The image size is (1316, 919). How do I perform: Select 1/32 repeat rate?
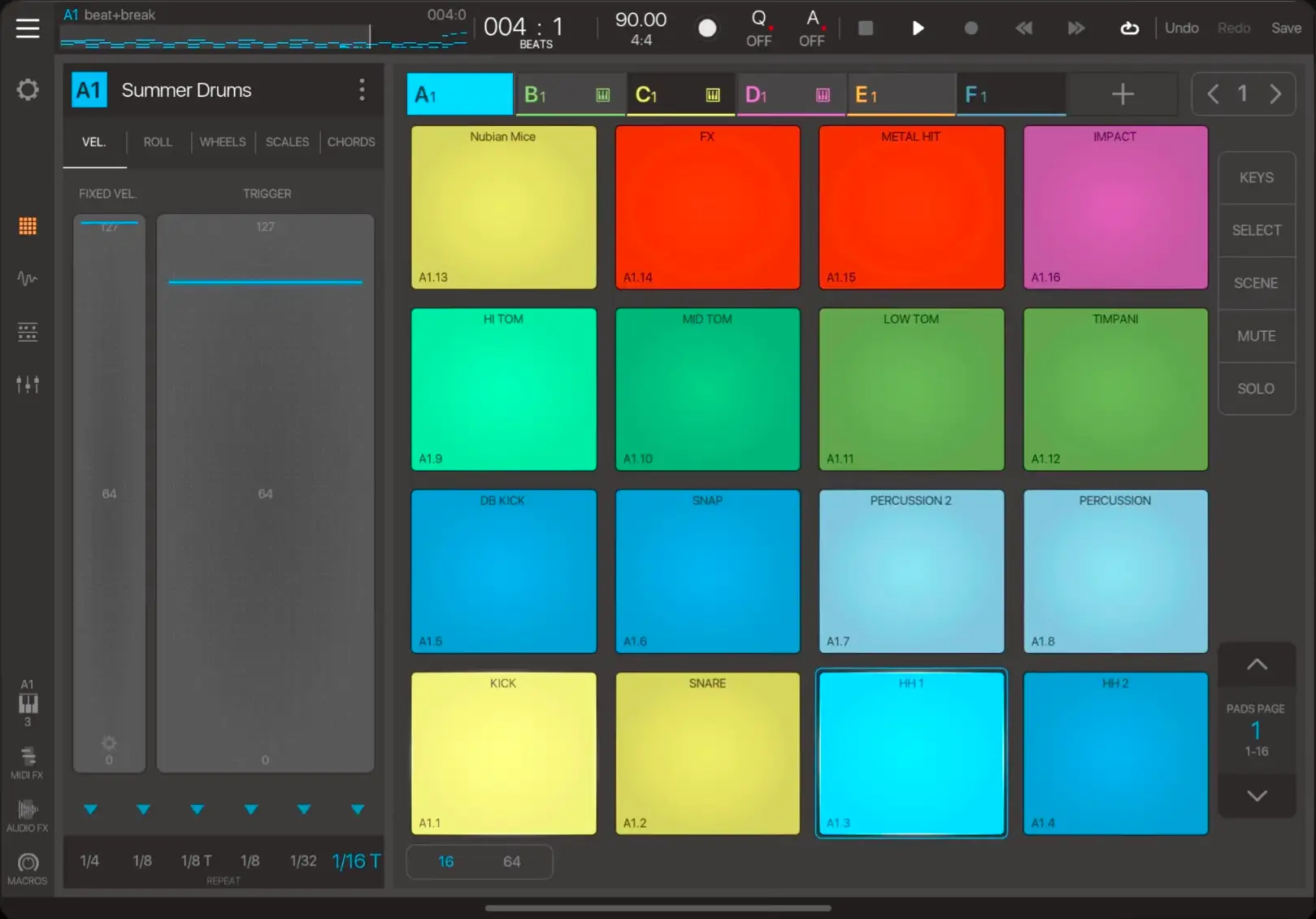click(303, 860)
